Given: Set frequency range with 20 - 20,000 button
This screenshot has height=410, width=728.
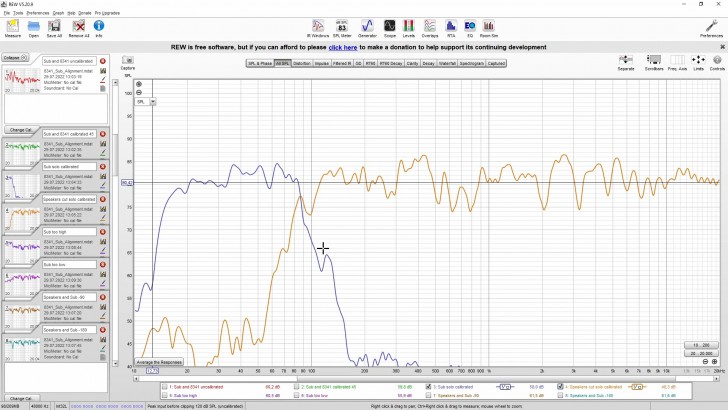Looking at the screenshot, I should (x=701, y=353).
